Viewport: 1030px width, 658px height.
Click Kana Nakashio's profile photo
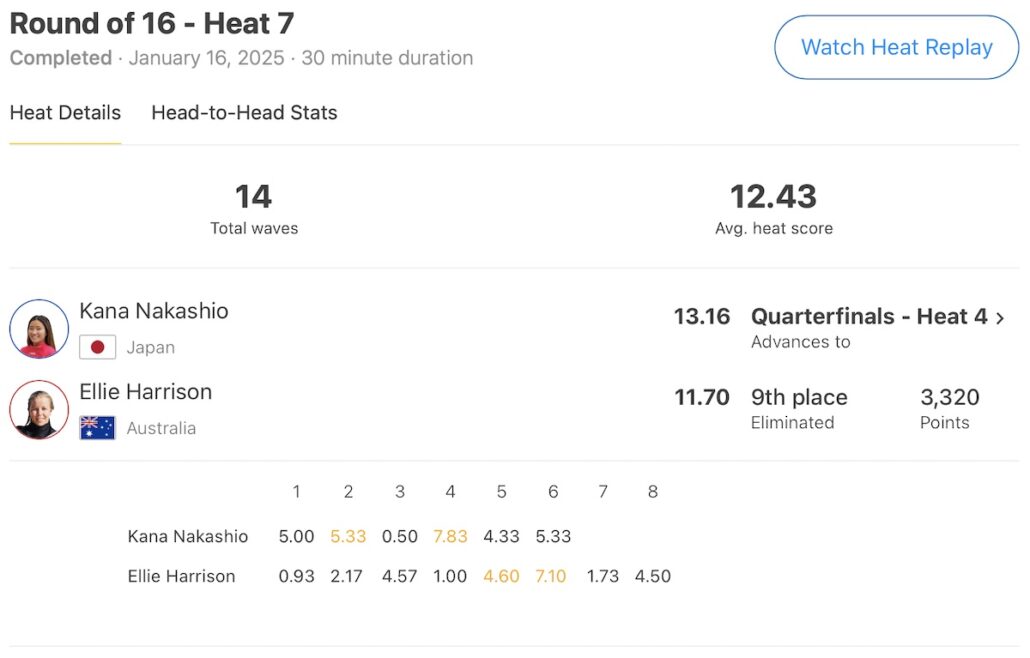click(39, 328)
